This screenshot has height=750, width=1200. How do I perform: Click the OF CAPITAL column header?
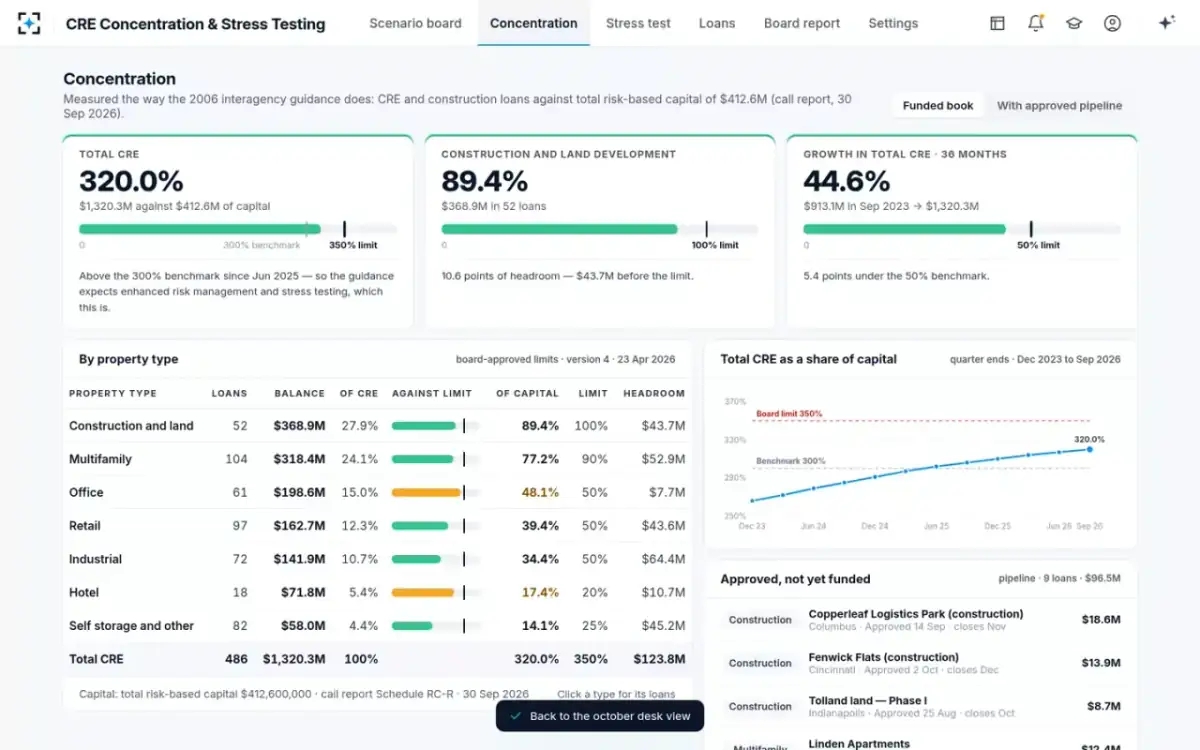(x=527, y=394)
